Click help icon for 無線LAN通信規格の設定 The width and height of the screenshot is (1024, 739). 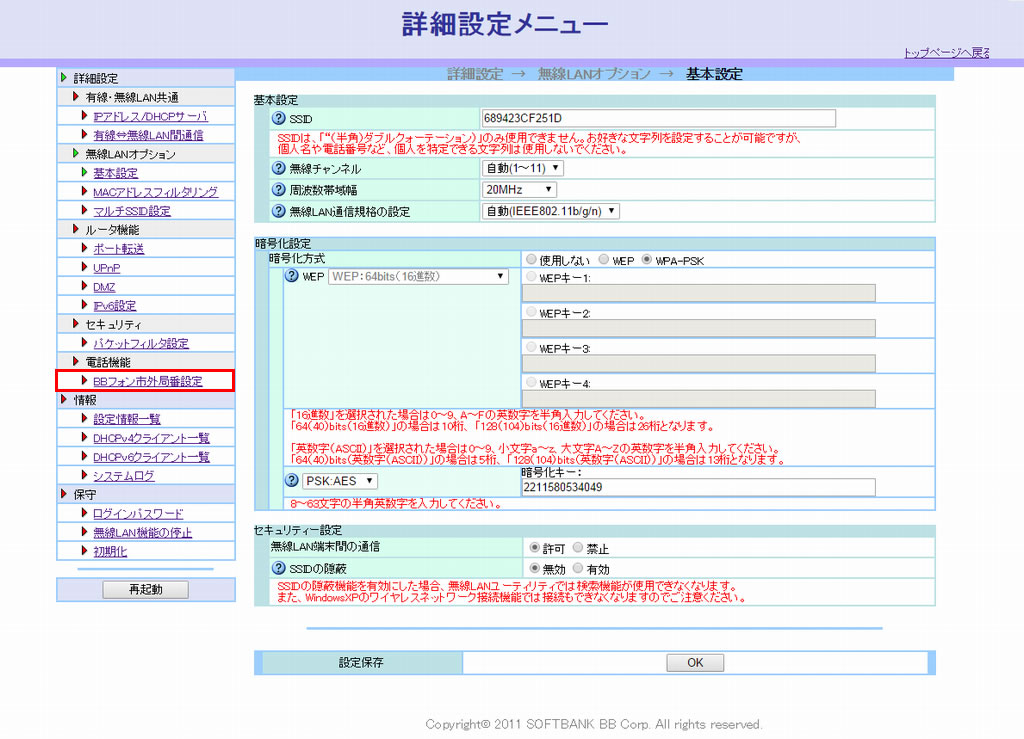279,211
